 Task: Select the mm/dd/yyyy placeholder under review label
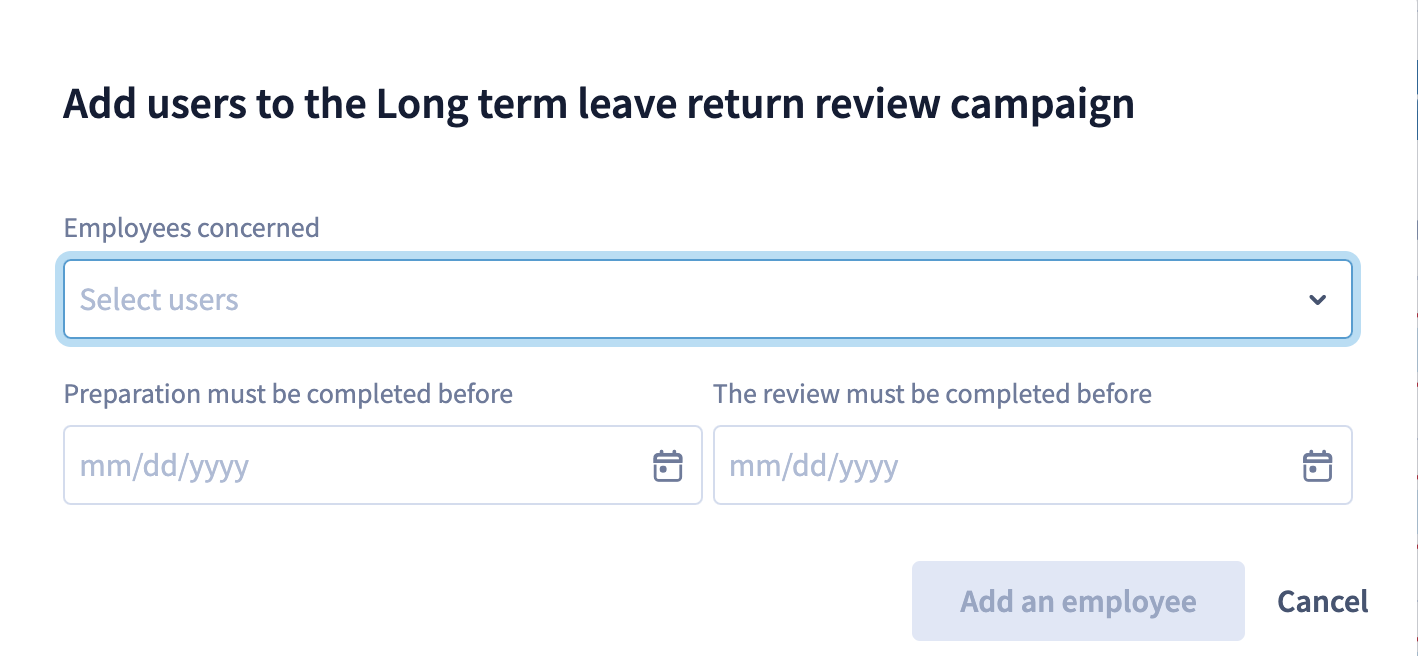point(814,466)
